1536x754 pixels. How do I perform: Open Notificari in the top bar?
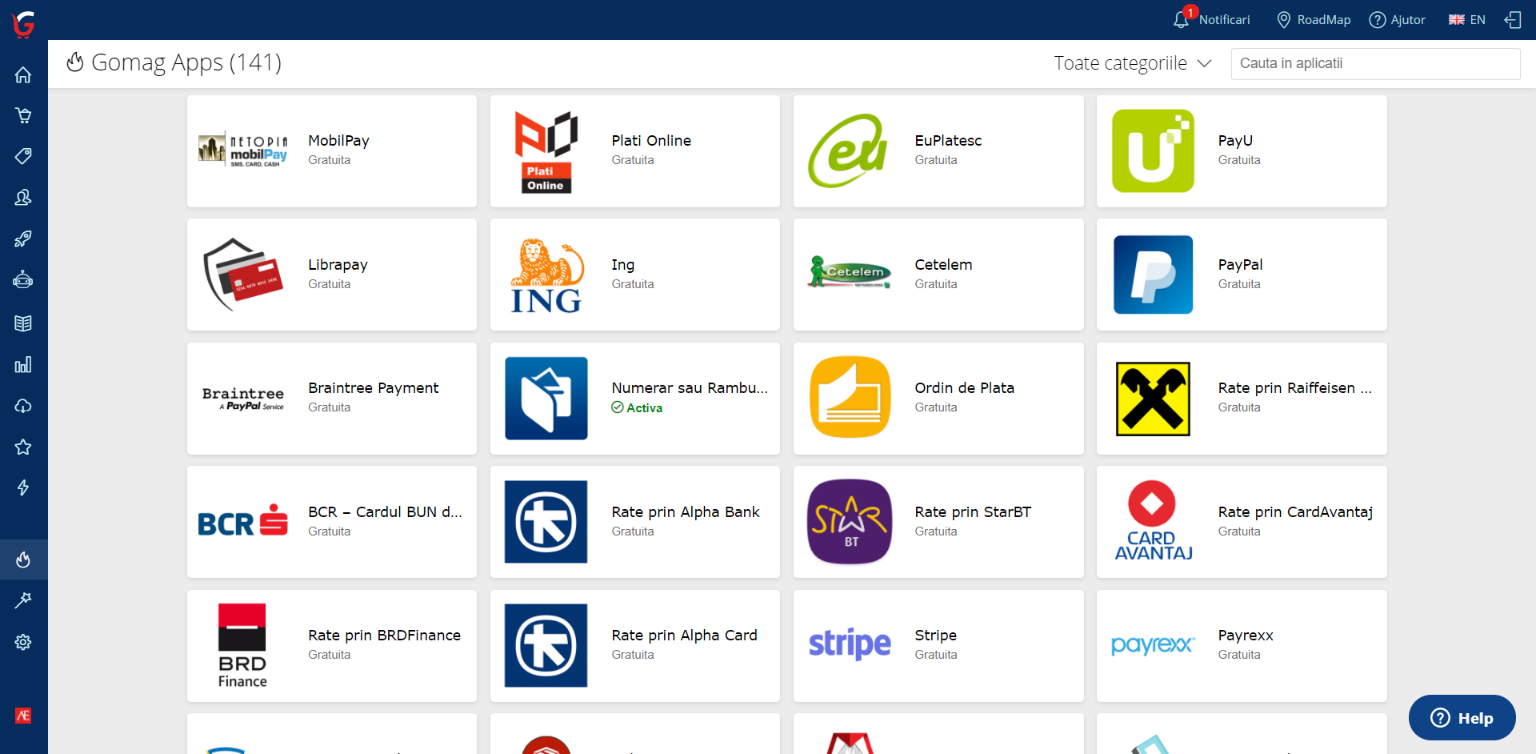pyautogui.click(x=1224, y=20)
